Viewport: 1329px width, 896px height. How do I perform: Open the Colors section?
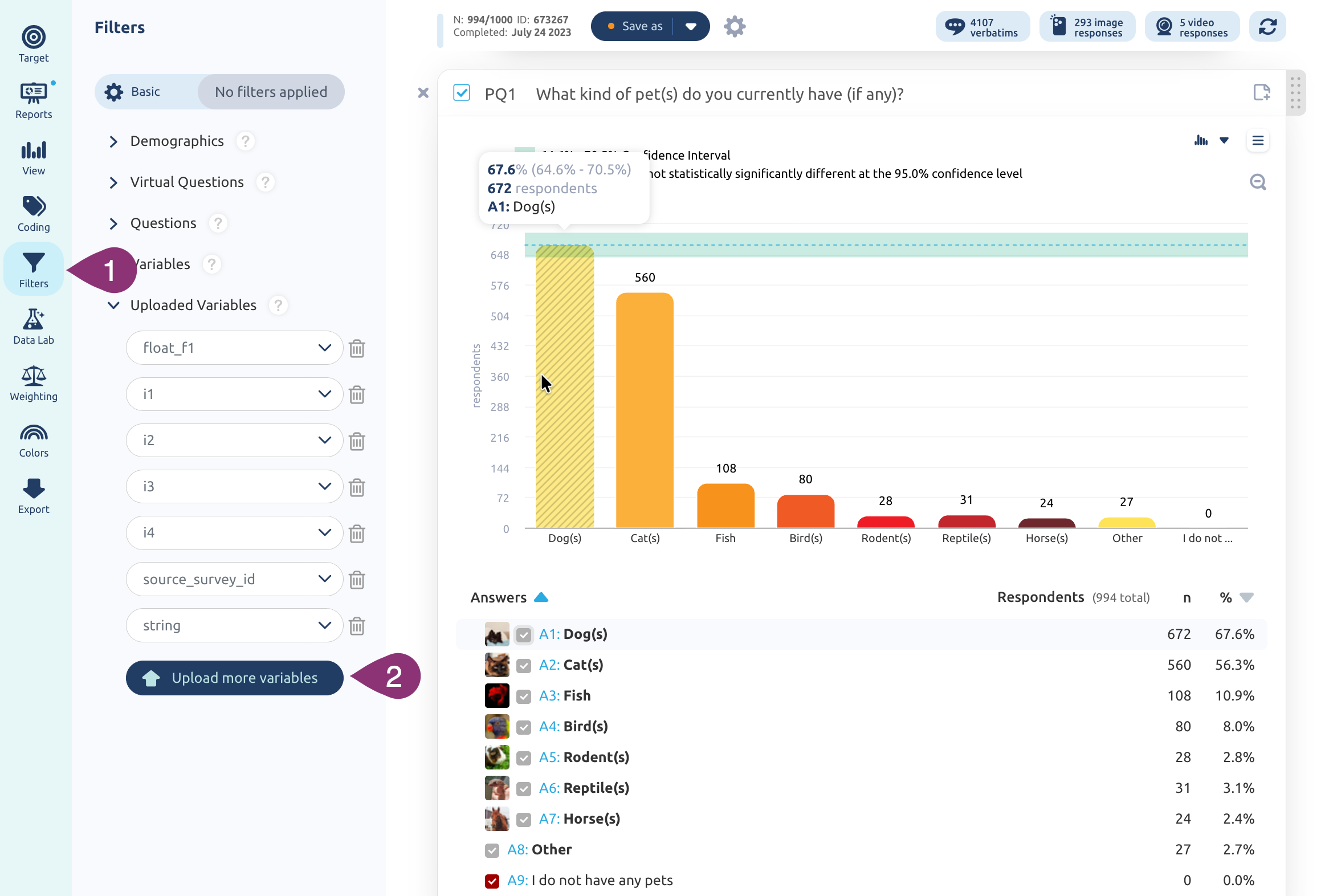tap(33, 439)
